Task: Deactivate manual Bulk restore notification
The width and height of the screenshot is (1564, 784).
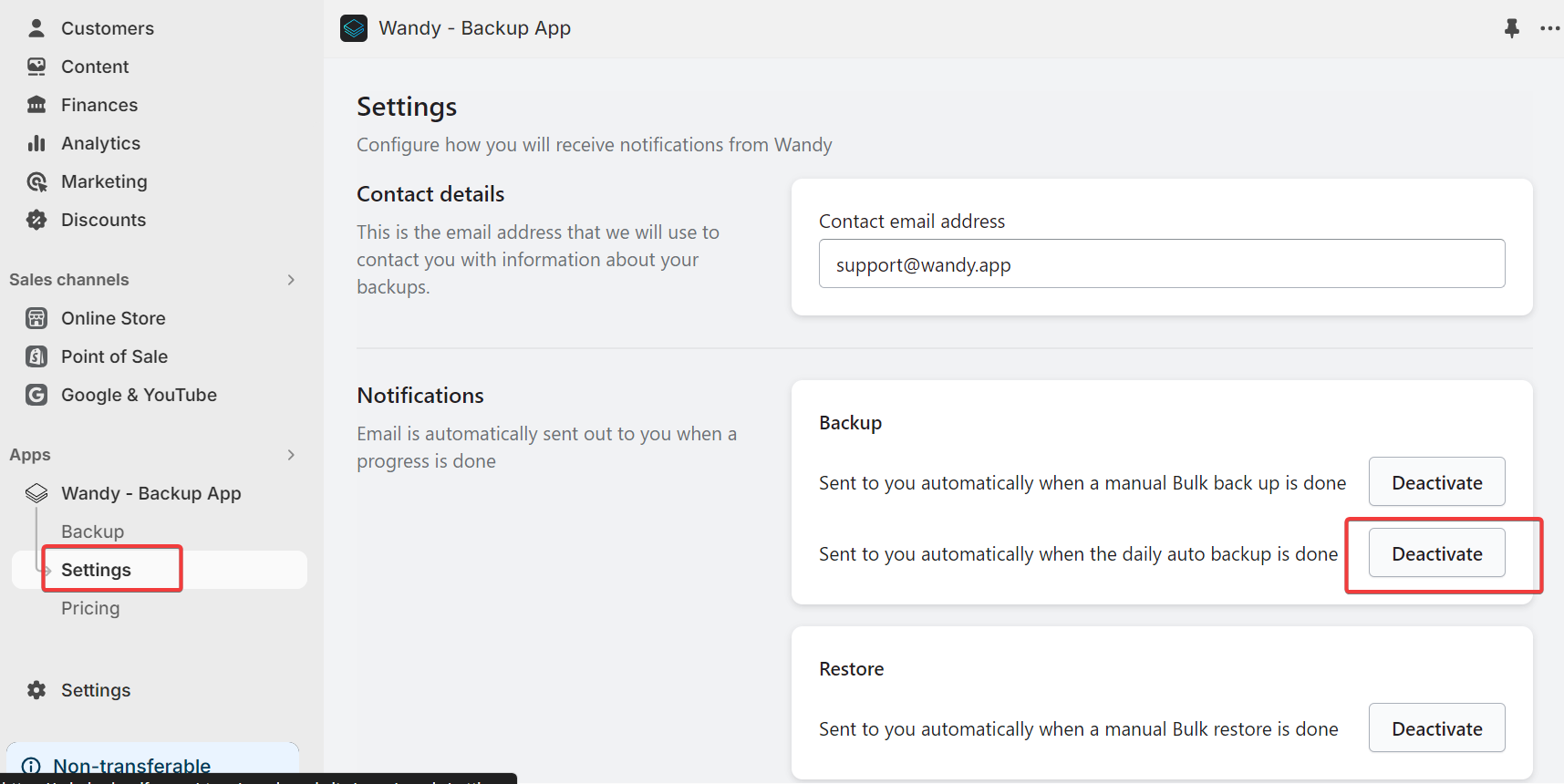Action: coord(1436,728)
